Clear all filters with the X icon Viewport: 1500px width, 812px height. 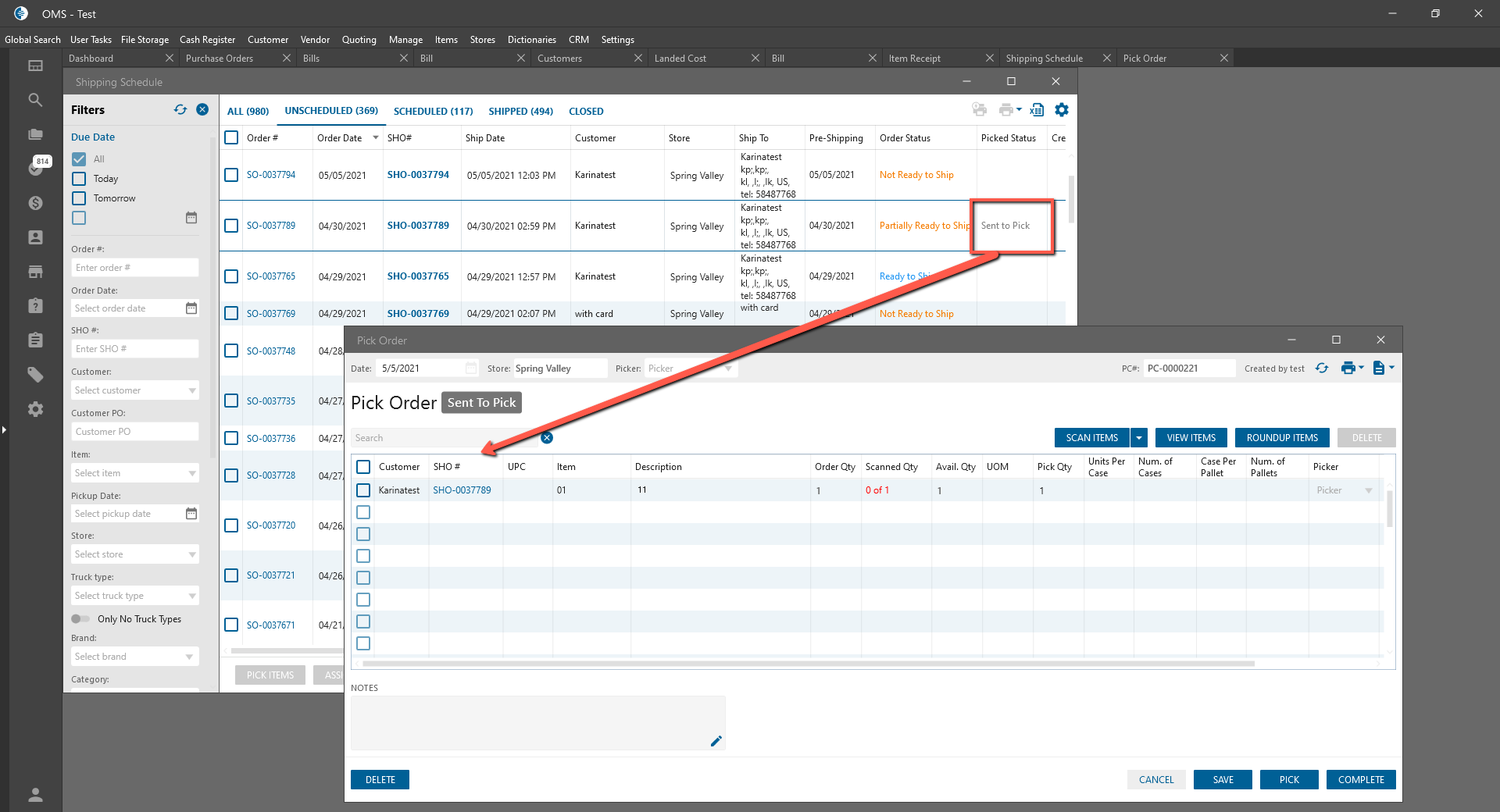pos(202,109)
